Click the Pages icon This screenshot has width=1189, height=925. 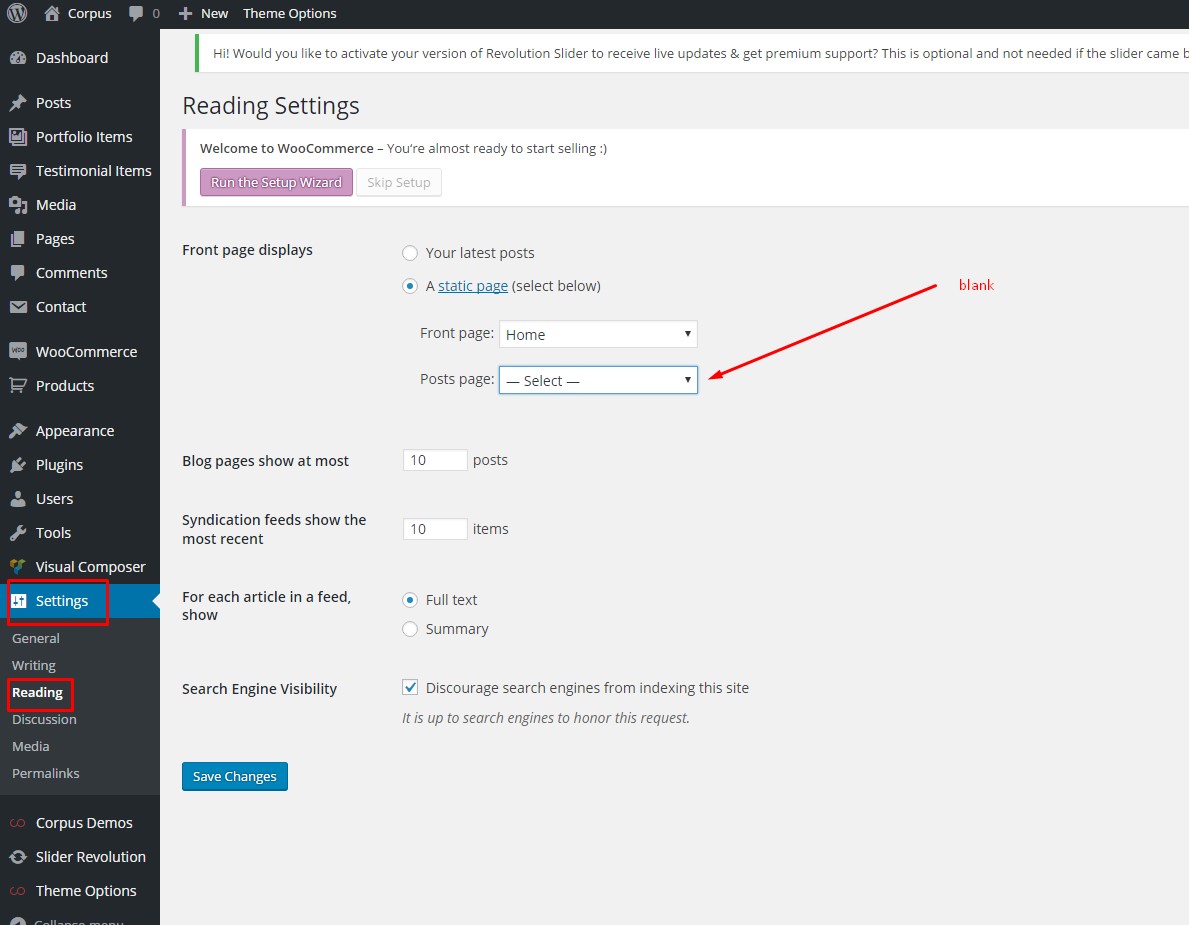click(18, 240)
